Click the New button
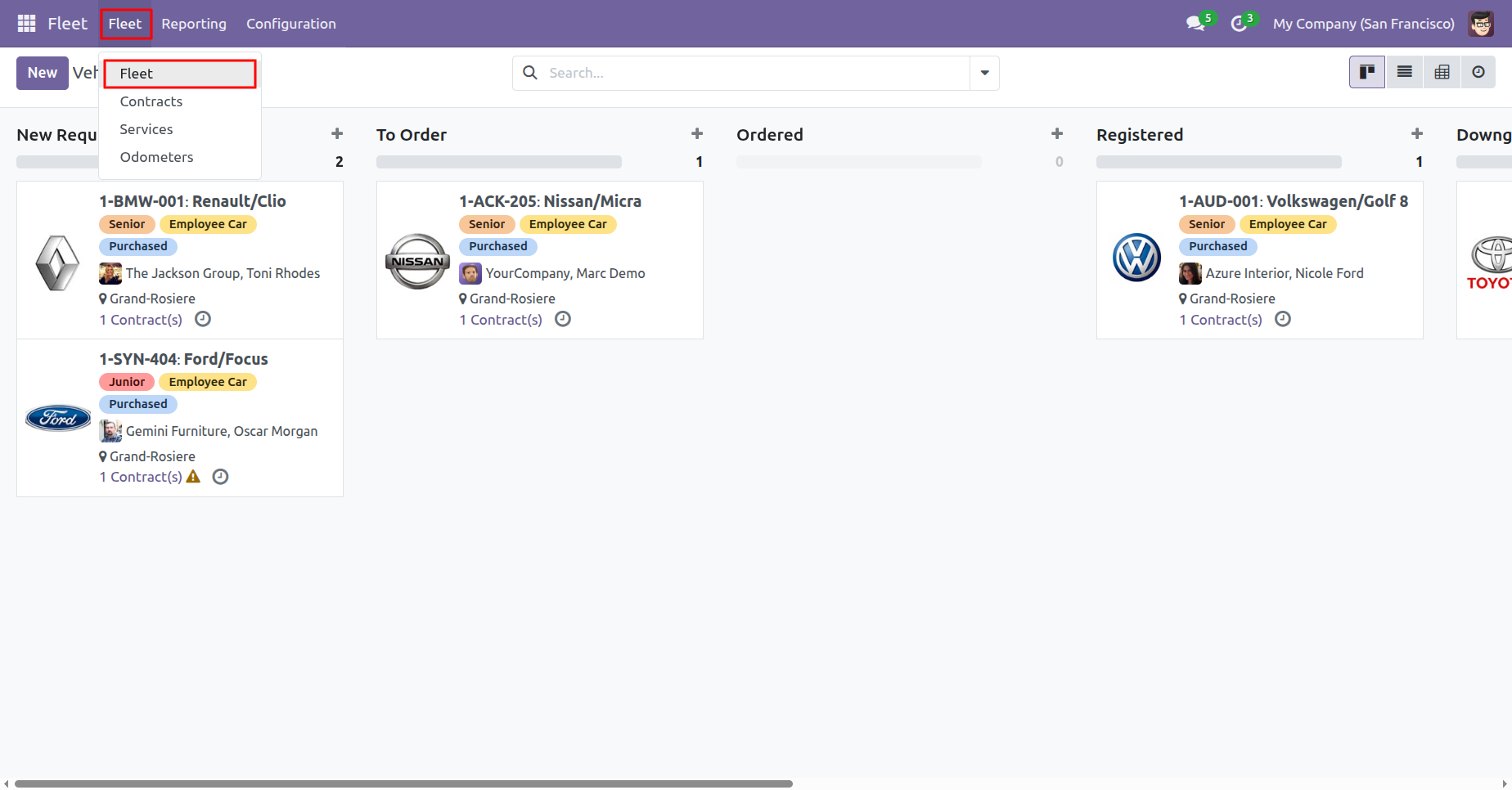 [x=43, y=73]
